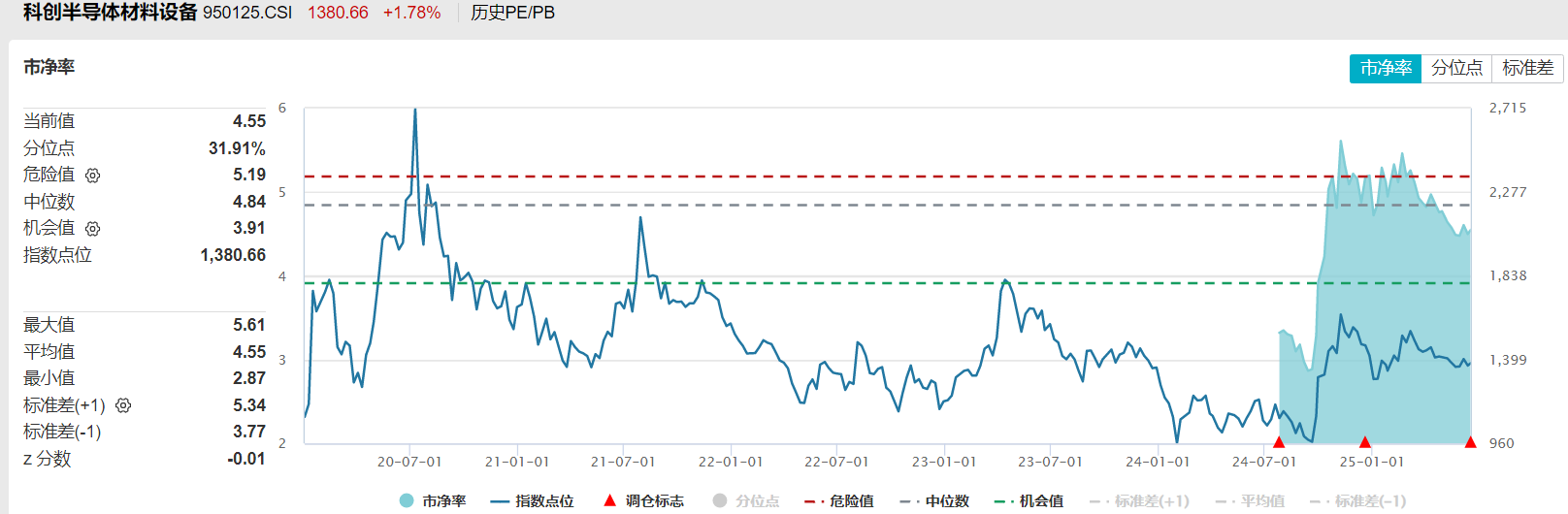Screen dimensions: 1568x514
Task: Toggle 市净率 series in the legend
Action: 433,500
